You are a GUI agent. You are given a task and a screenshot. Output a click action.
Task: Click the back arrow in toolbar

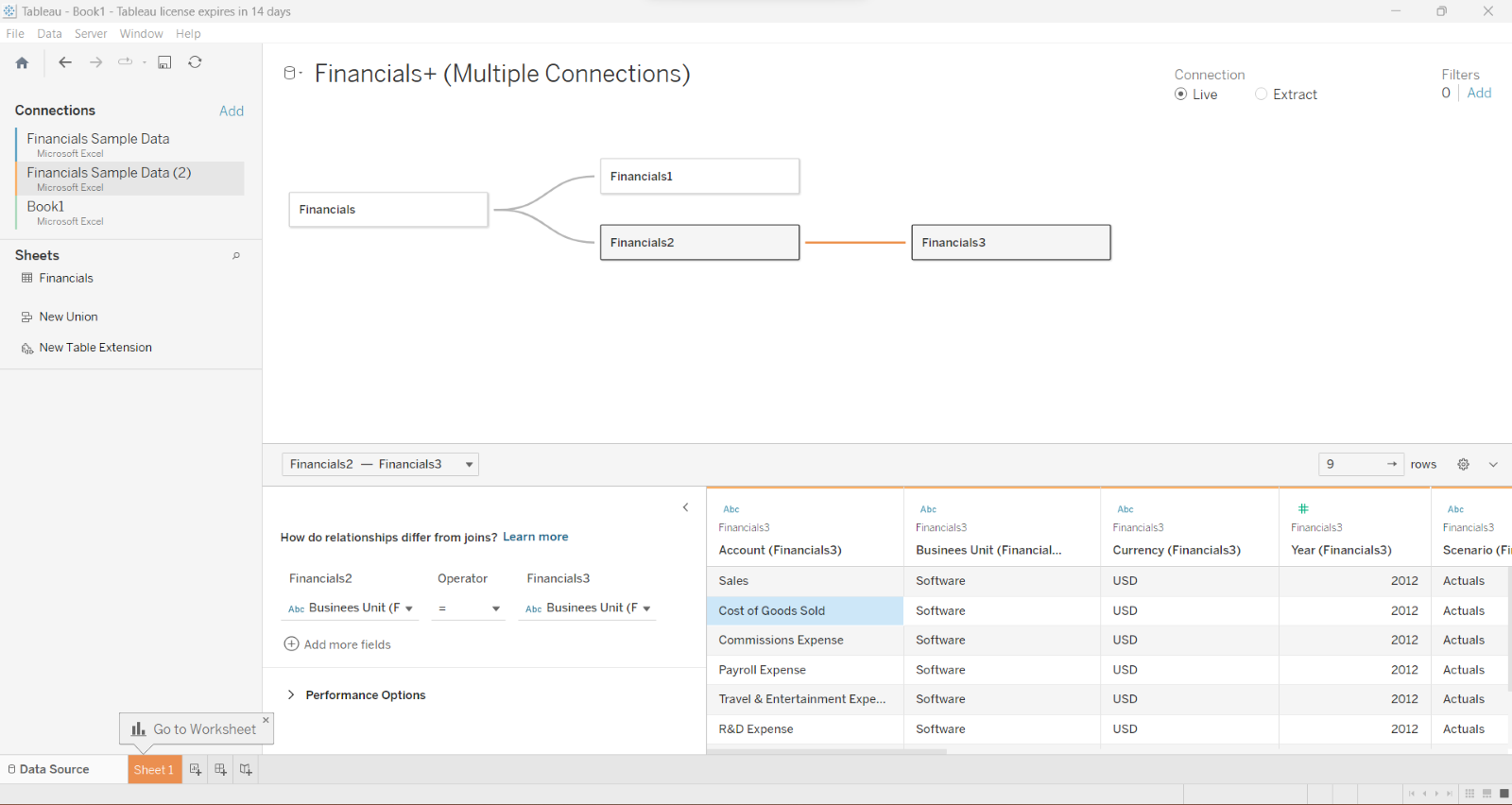65,62
